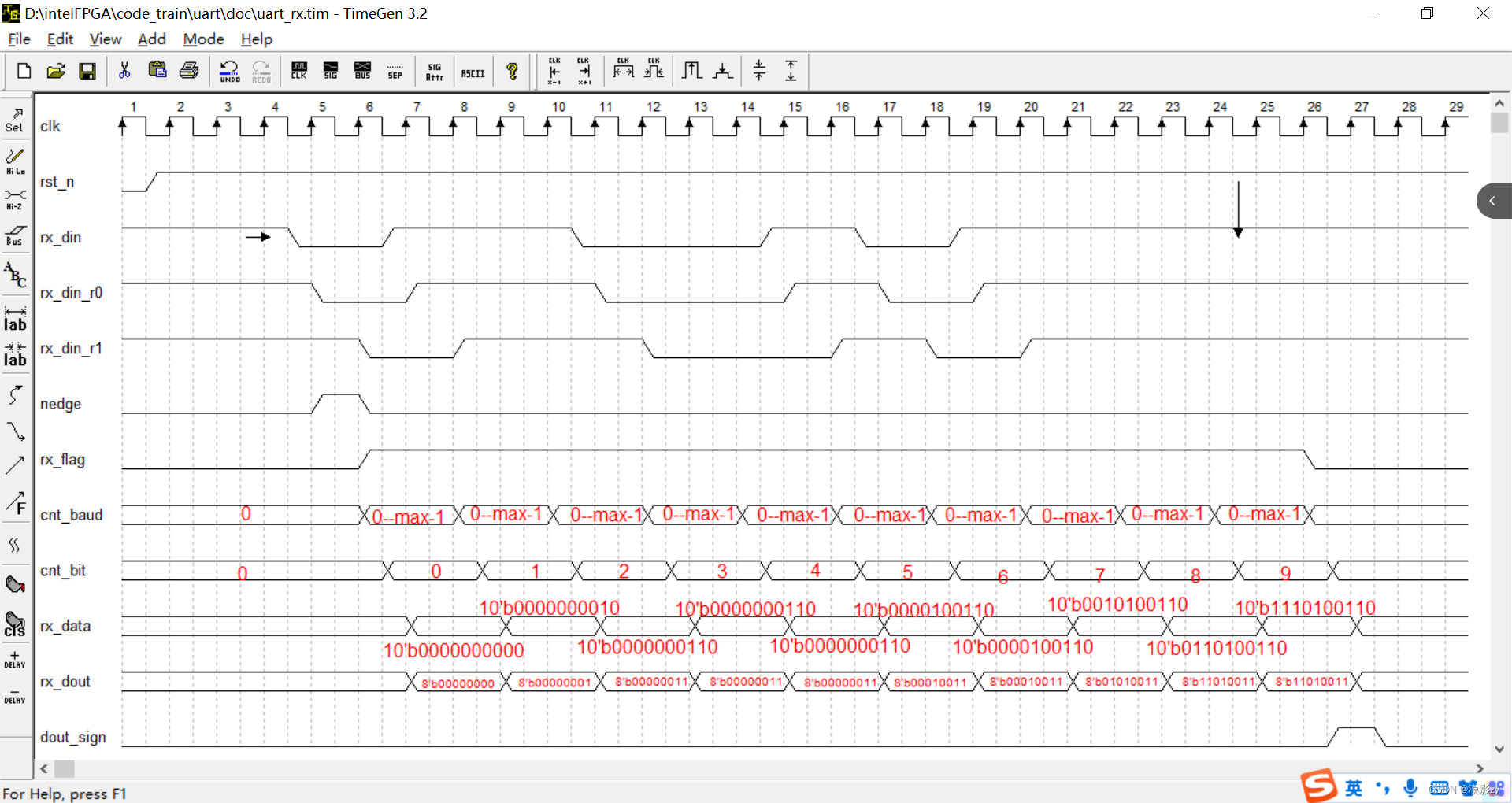Click vertical scrollbar down arrow
1512x803 pixels.
coord(1499,749)
